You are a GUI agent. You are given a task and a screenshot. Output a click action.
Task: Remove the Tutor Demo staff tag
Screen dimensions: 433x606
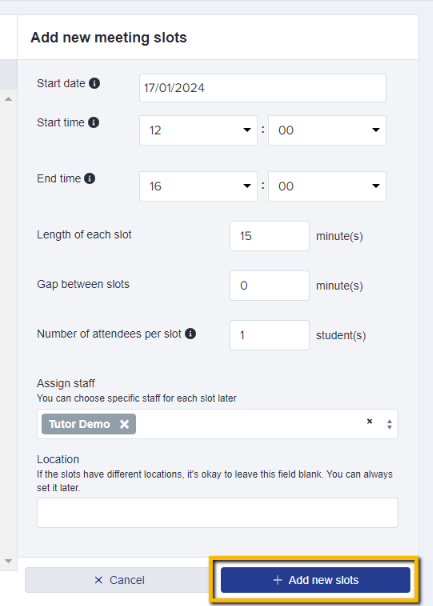click(x=124, y=424)
